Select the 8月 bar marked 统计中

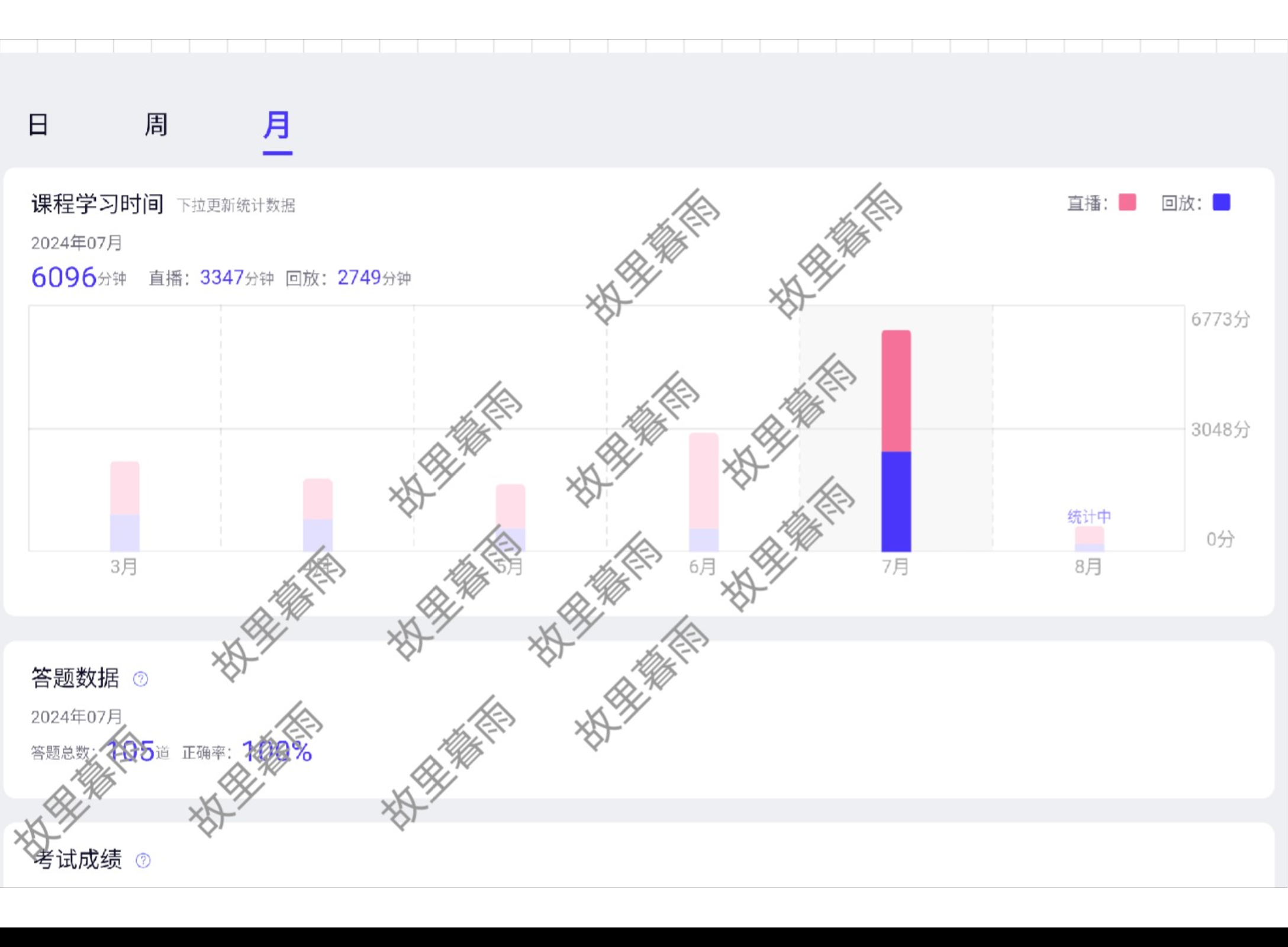pyautogui.click(x=1090, y=539)
